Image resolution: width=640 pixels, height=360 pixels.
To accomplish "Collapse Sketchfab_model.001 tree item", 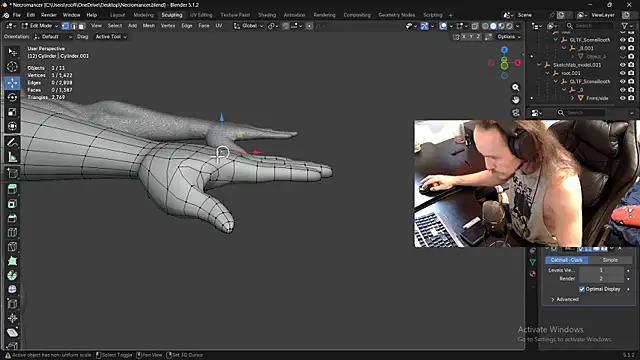I will pyautogui.click(x=539, y=65).
